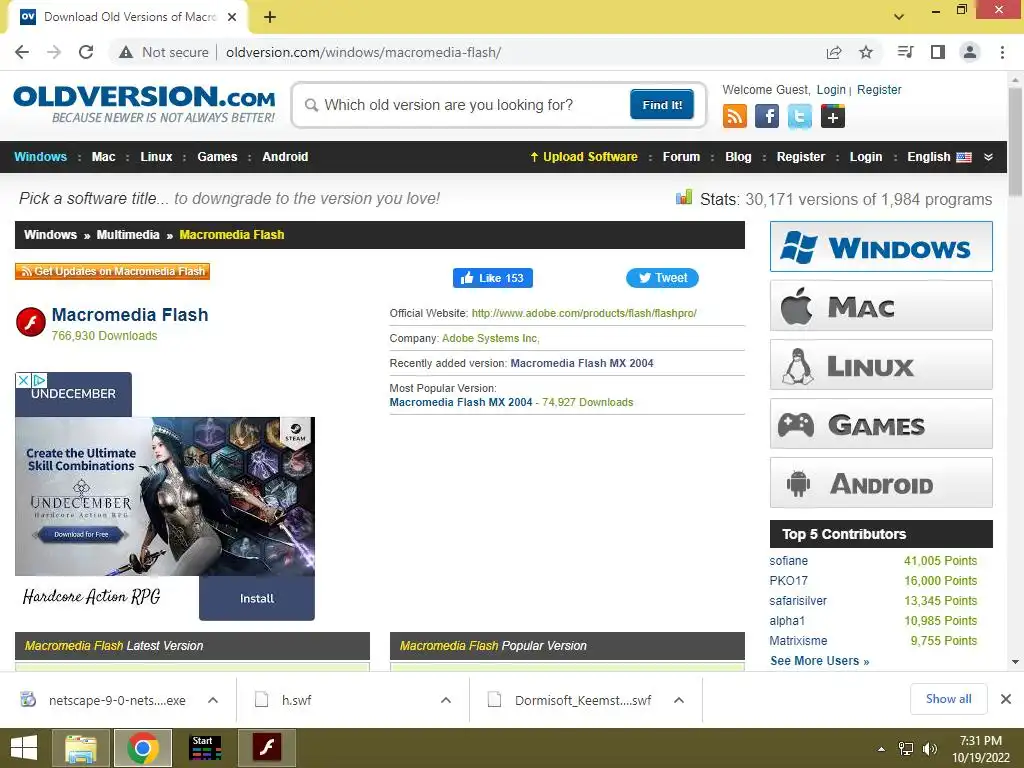Open the Twitter social icon
This screenshot has height=768, width=1024.
click(799, 117)
